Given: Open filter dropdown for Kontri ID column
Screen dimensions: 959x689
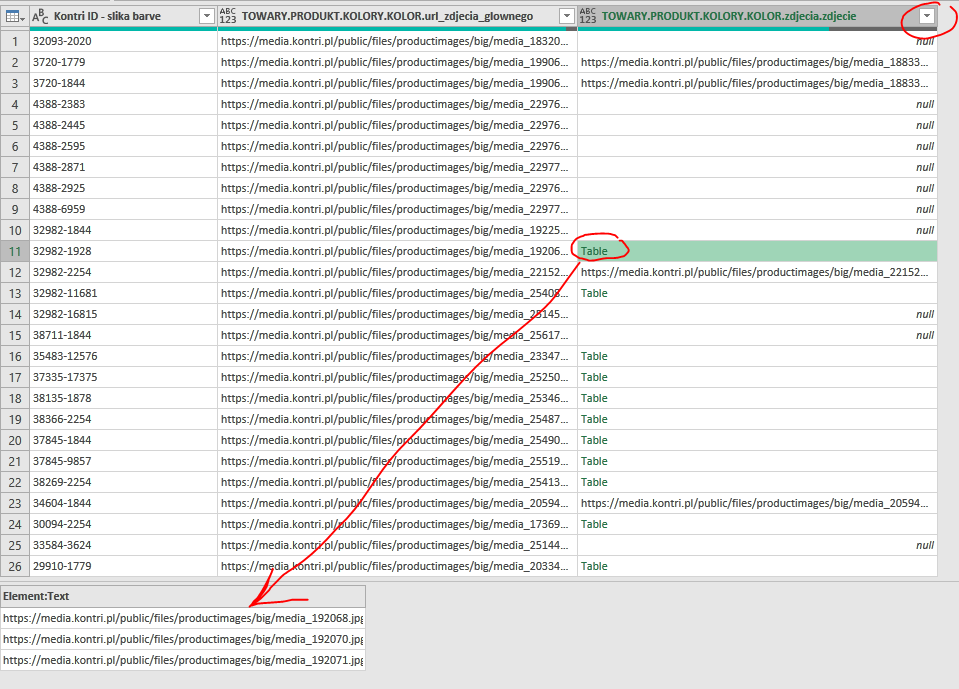Looking at the screenshot, I should click(x=207, y=17).
